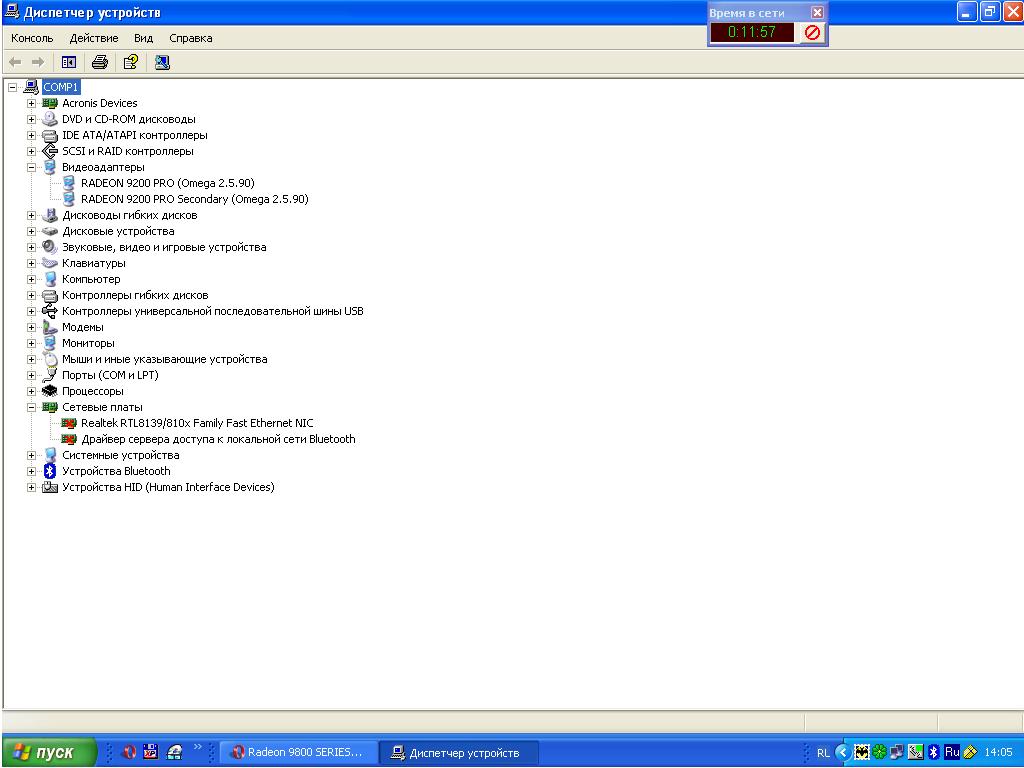
Task: Select RADEON 9200 PRO Secondary device
Action: (x=194, y=199)
